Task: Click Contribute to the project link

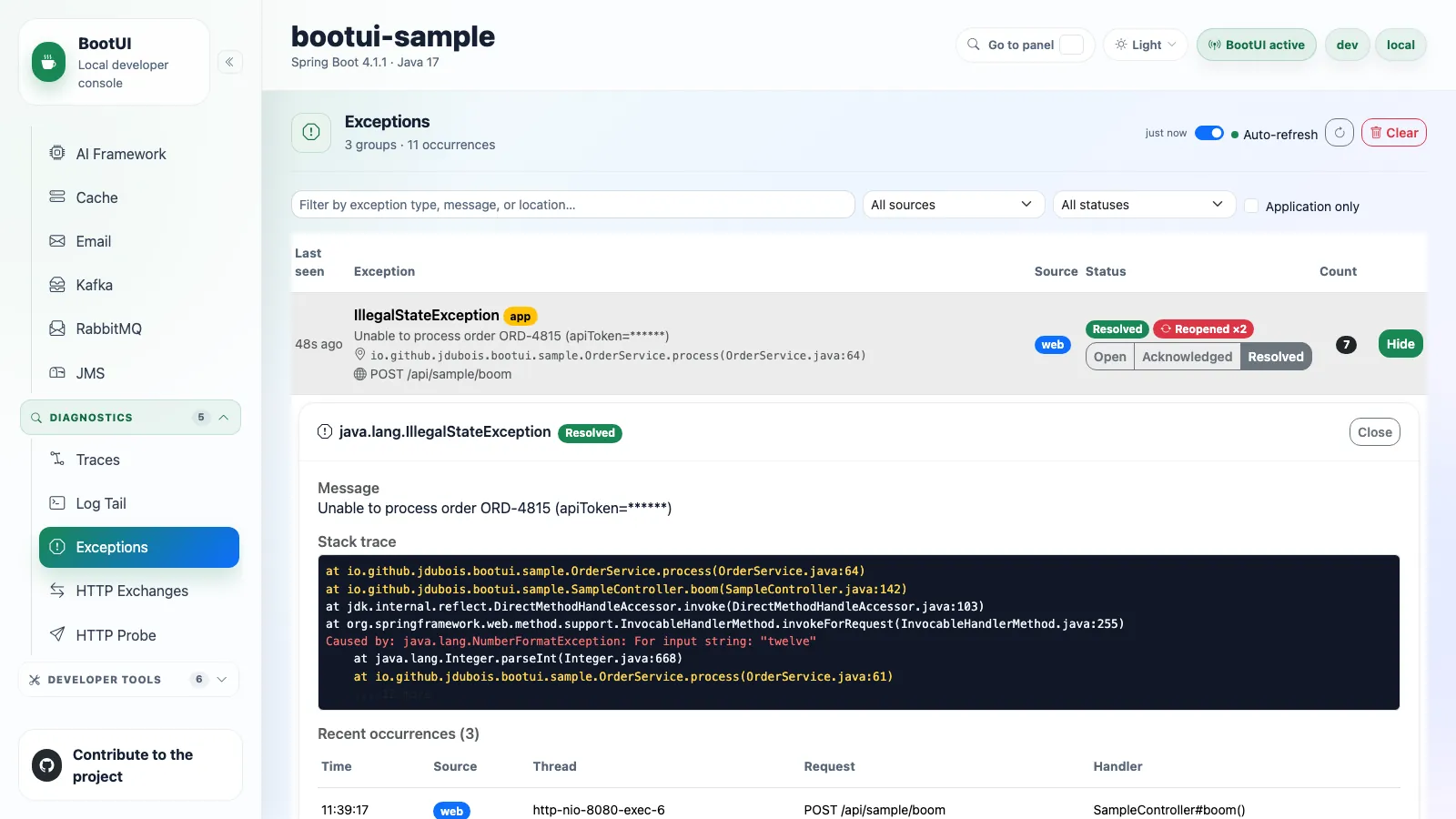Action: (130, 765)
